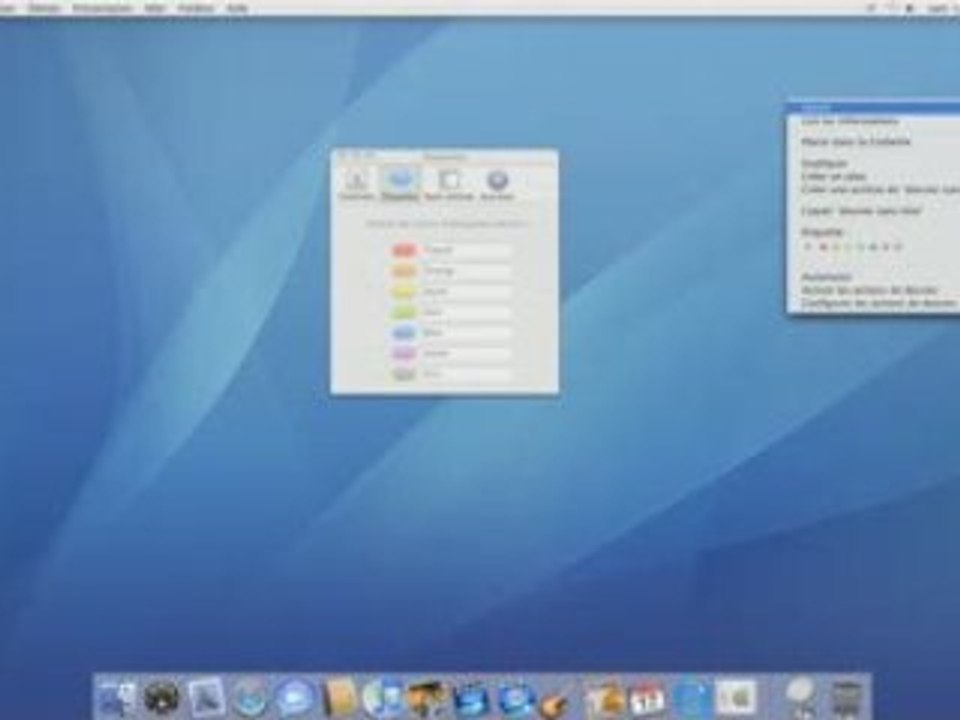This screenshot has height=720, width=960.
Task: Launch Dashboard from the Dock
Action: click(x=162, y=698)
